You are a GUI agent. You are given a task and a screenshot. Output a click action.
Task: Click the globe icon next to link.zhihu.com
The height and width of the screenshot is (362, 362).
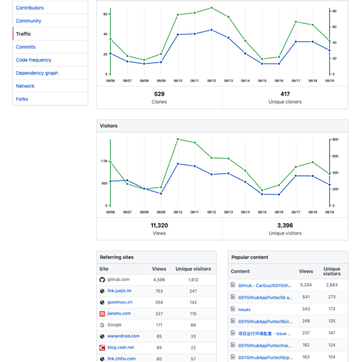pyautogui.click(x=102, y=359)
